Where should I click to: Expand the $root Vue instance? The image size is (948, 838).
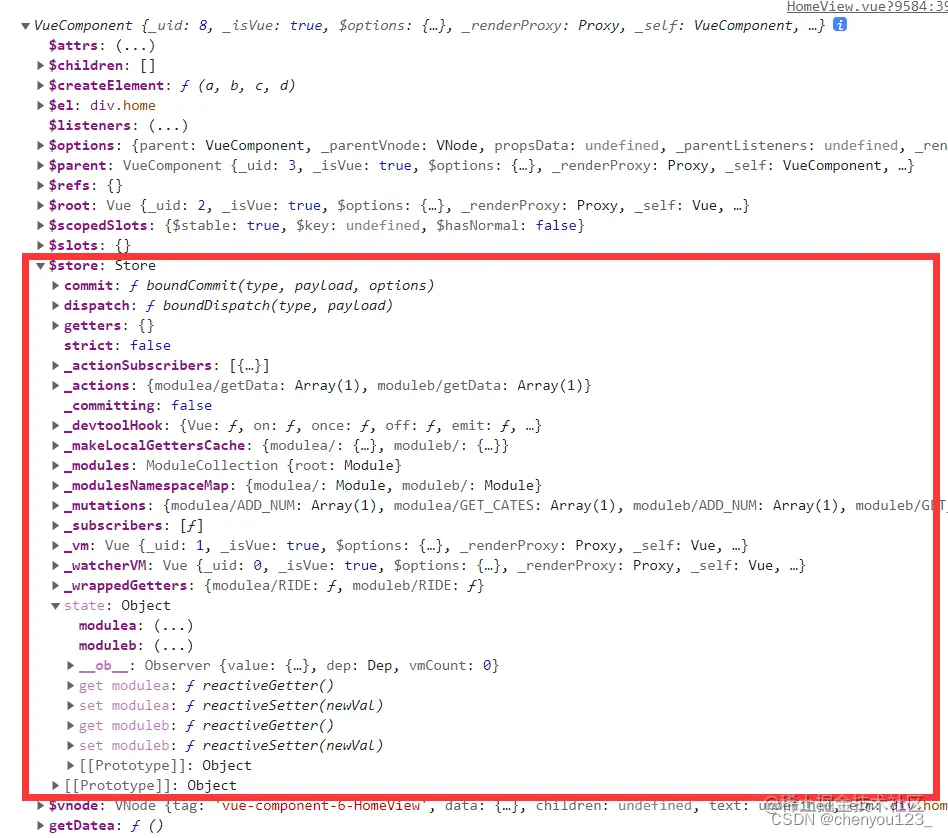click(x=41, y=206)
